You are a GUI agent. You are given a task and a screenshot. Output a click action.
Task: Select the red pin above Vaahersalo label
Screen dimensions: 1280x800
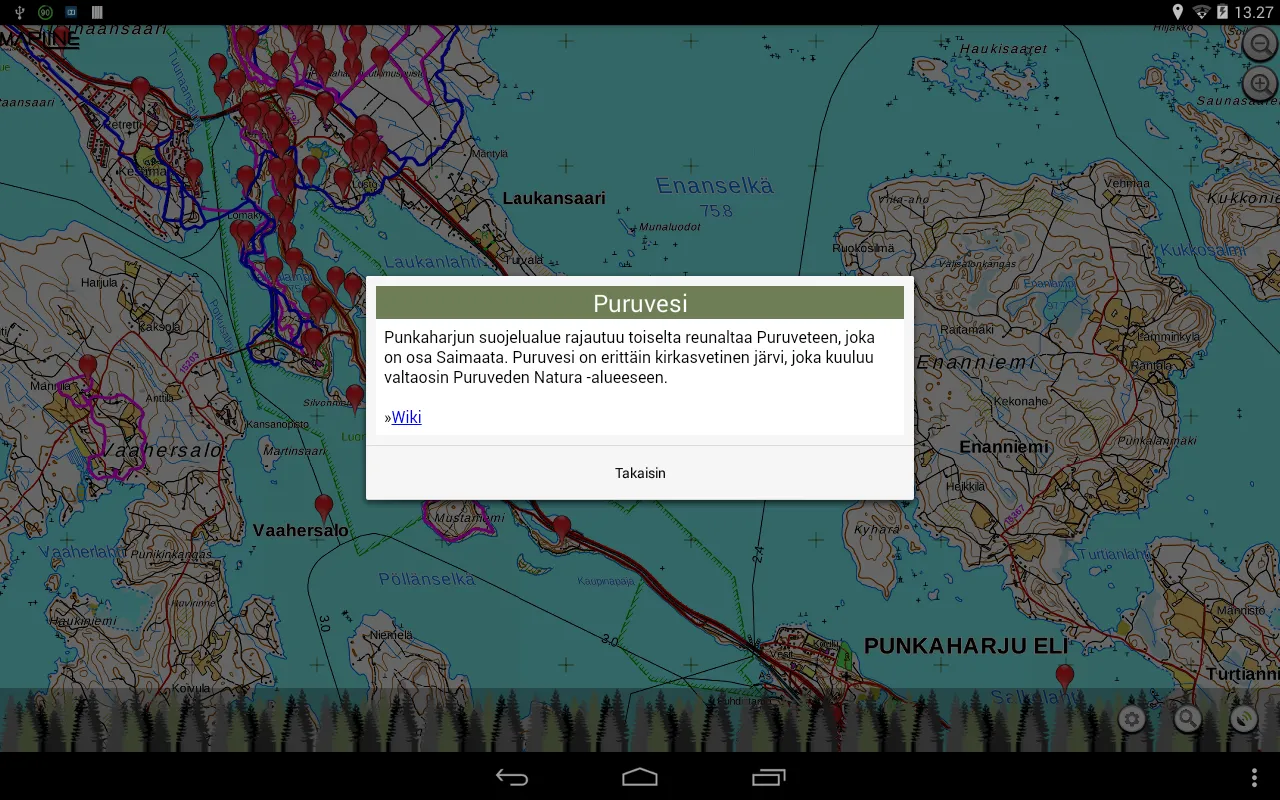(x=323, y=507)
